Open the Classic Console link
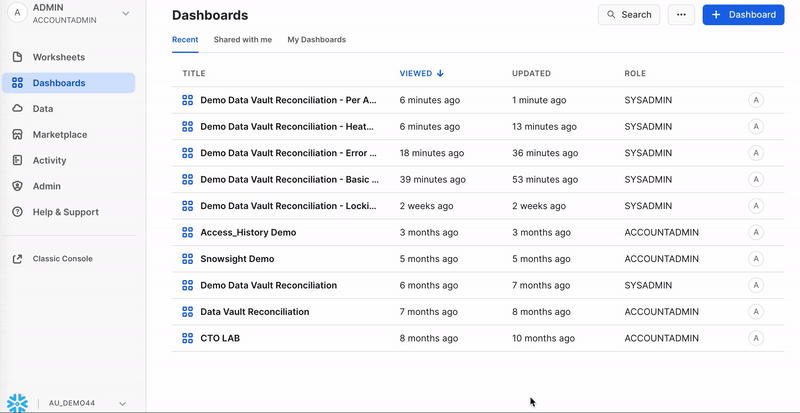The image size is (800, 413). (62, 258)
